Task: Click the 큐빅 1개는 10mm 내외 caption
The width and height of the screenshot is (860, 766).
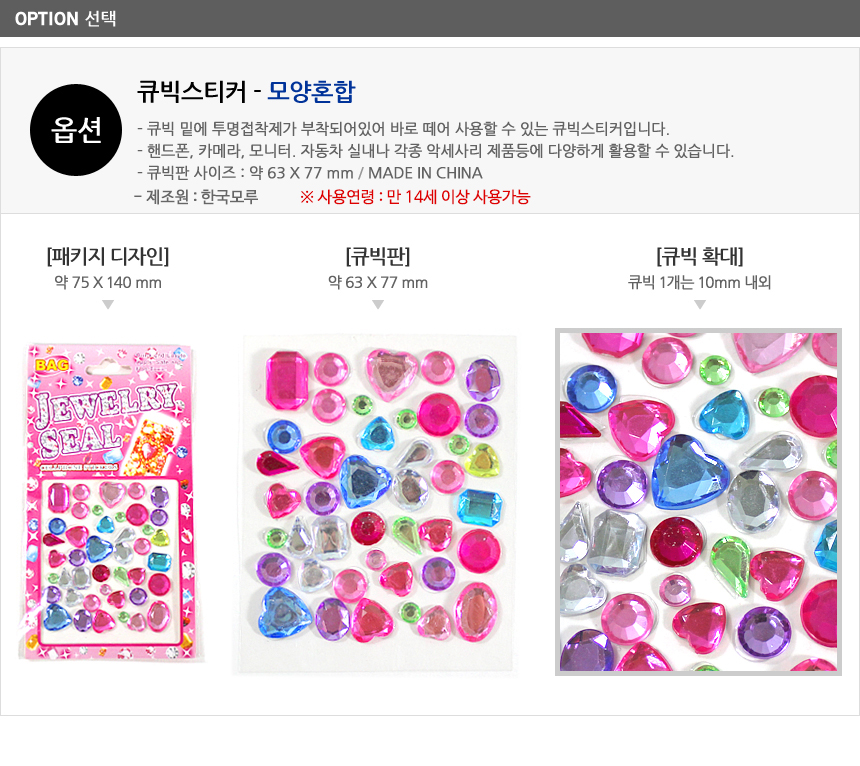Action: 700,282
